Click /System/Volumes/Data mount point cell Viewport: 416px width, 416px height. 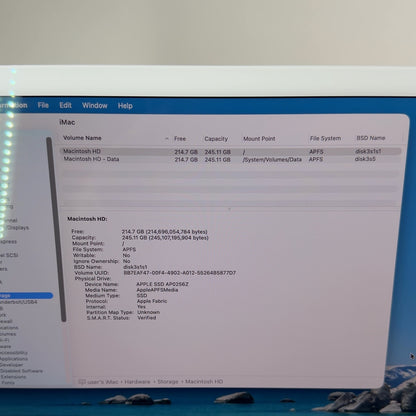[272, 160]
